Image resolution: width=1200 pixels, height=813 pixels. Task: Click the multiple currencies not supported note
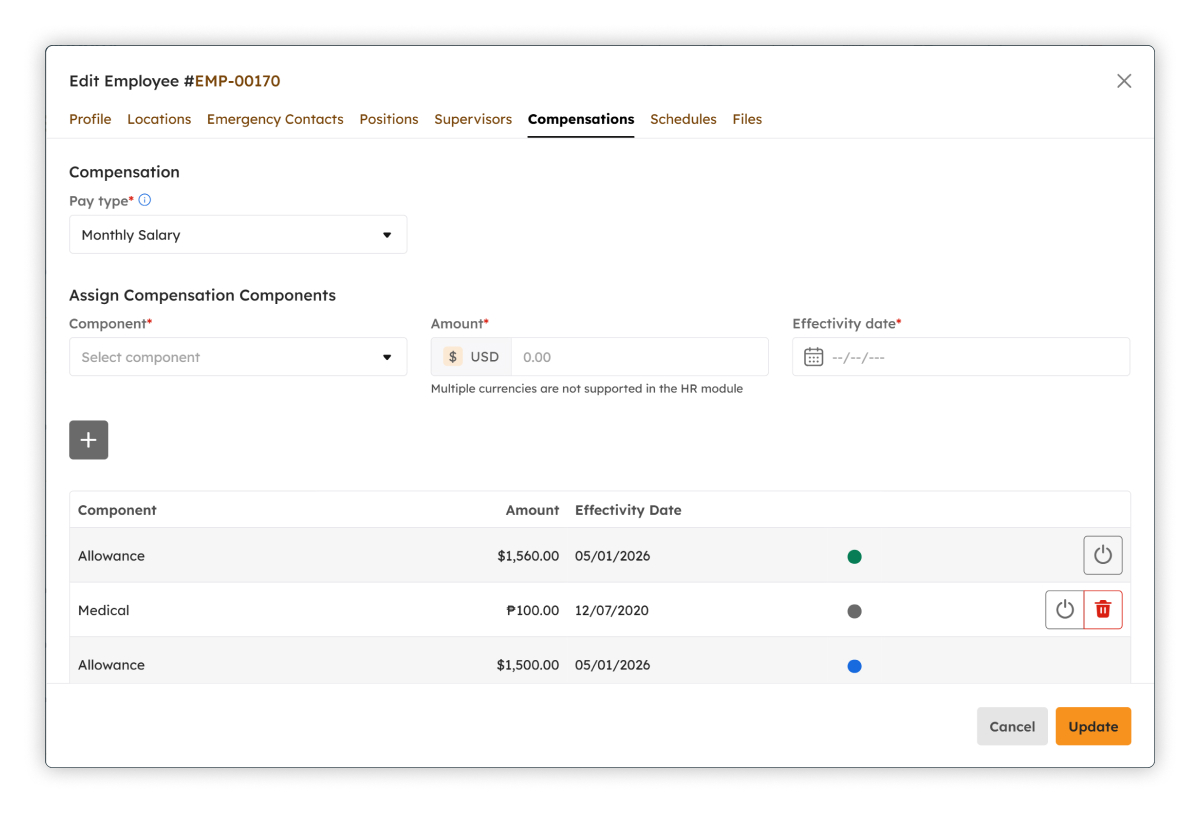pos(587,389)
